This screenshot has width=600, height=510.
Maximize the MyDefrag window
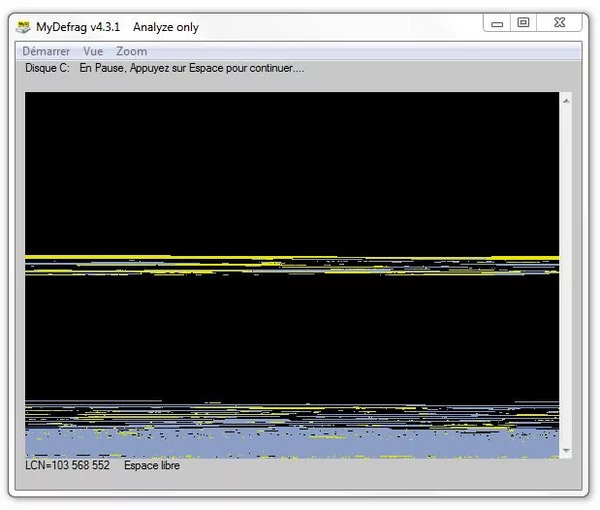[523, 23]
